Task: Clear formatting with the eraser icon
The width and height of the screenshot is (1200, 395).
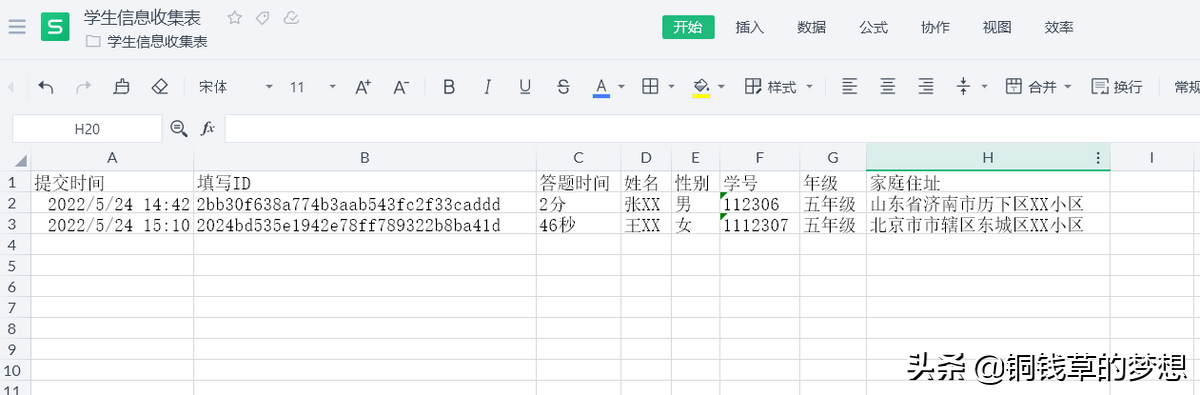Action: (x=159, y=87)
